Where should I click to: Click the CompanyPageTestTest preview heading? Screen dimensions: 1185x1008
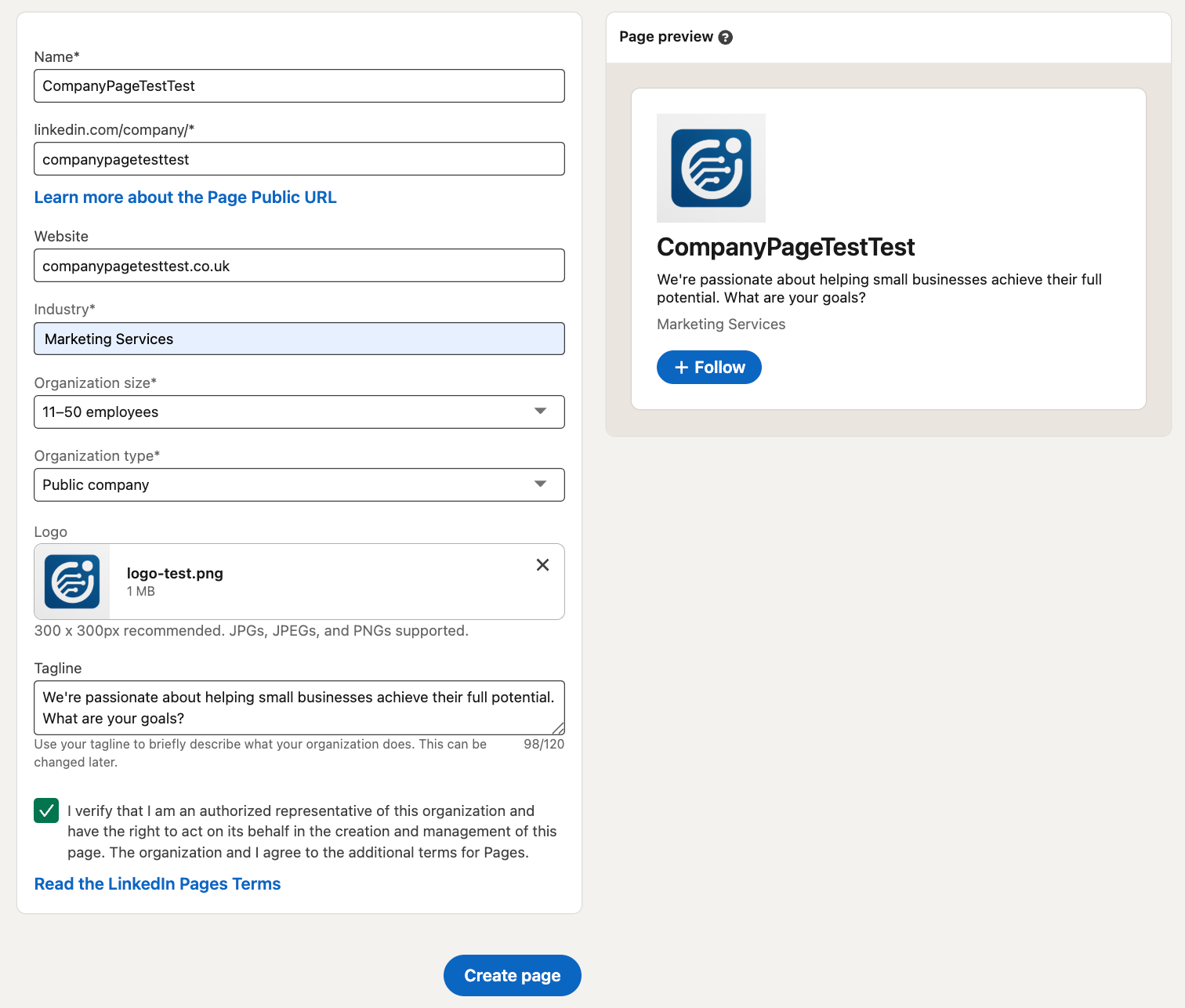[786, 247]
